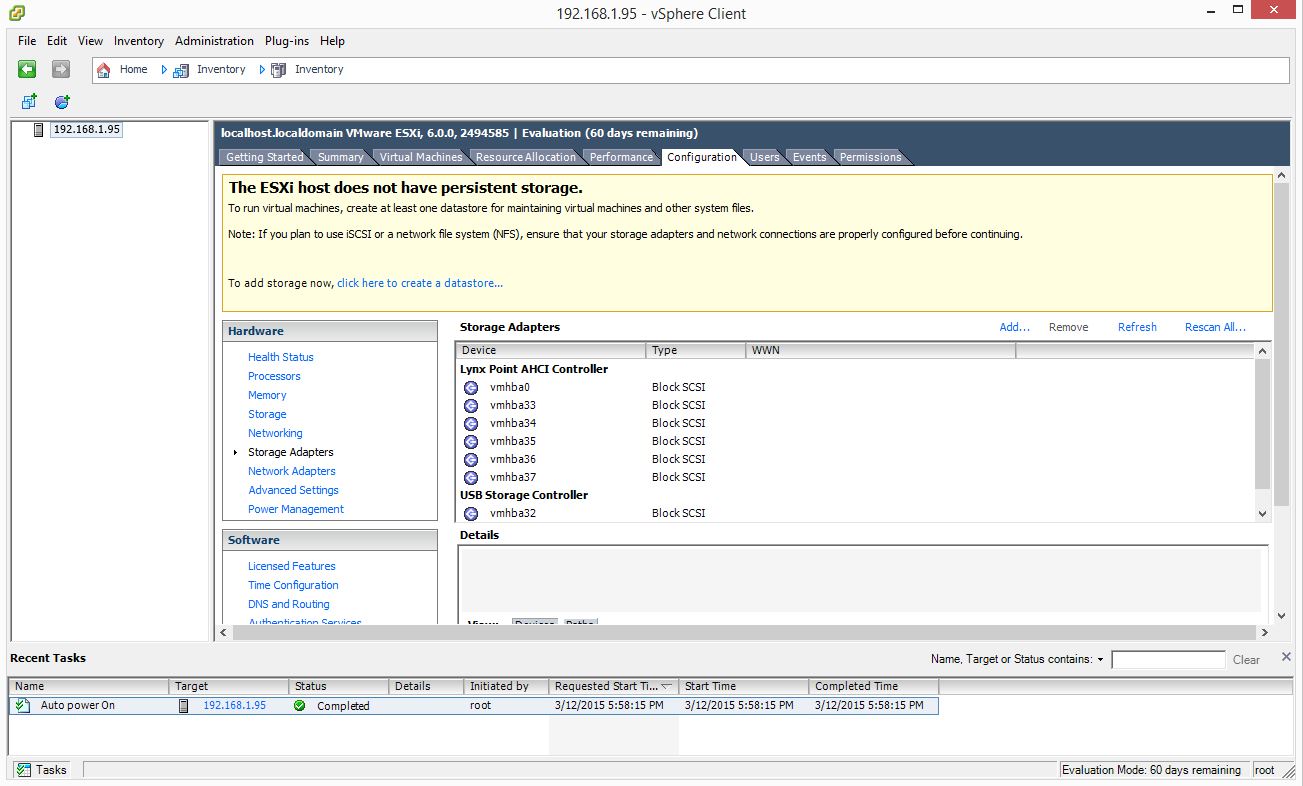Select the vmhba32 USB adapter icon

pyautogui.click(x=471, y=514)
